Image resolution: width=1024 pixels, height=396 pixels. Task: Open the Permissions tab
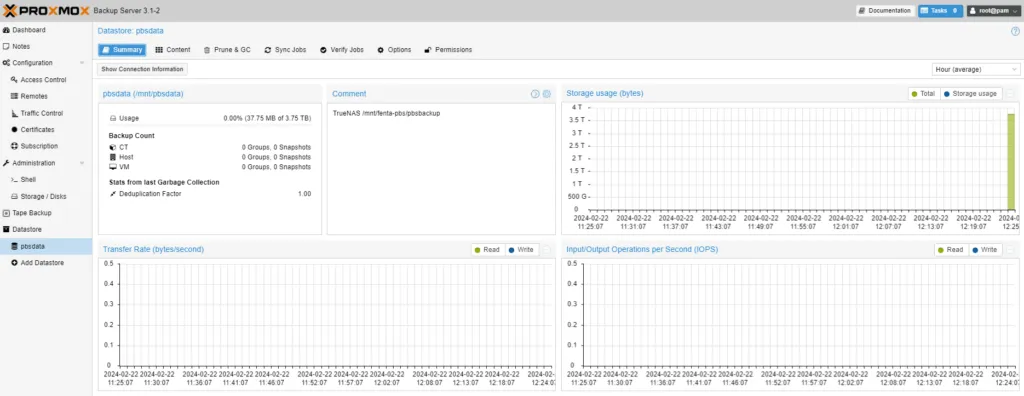point(448,50)
